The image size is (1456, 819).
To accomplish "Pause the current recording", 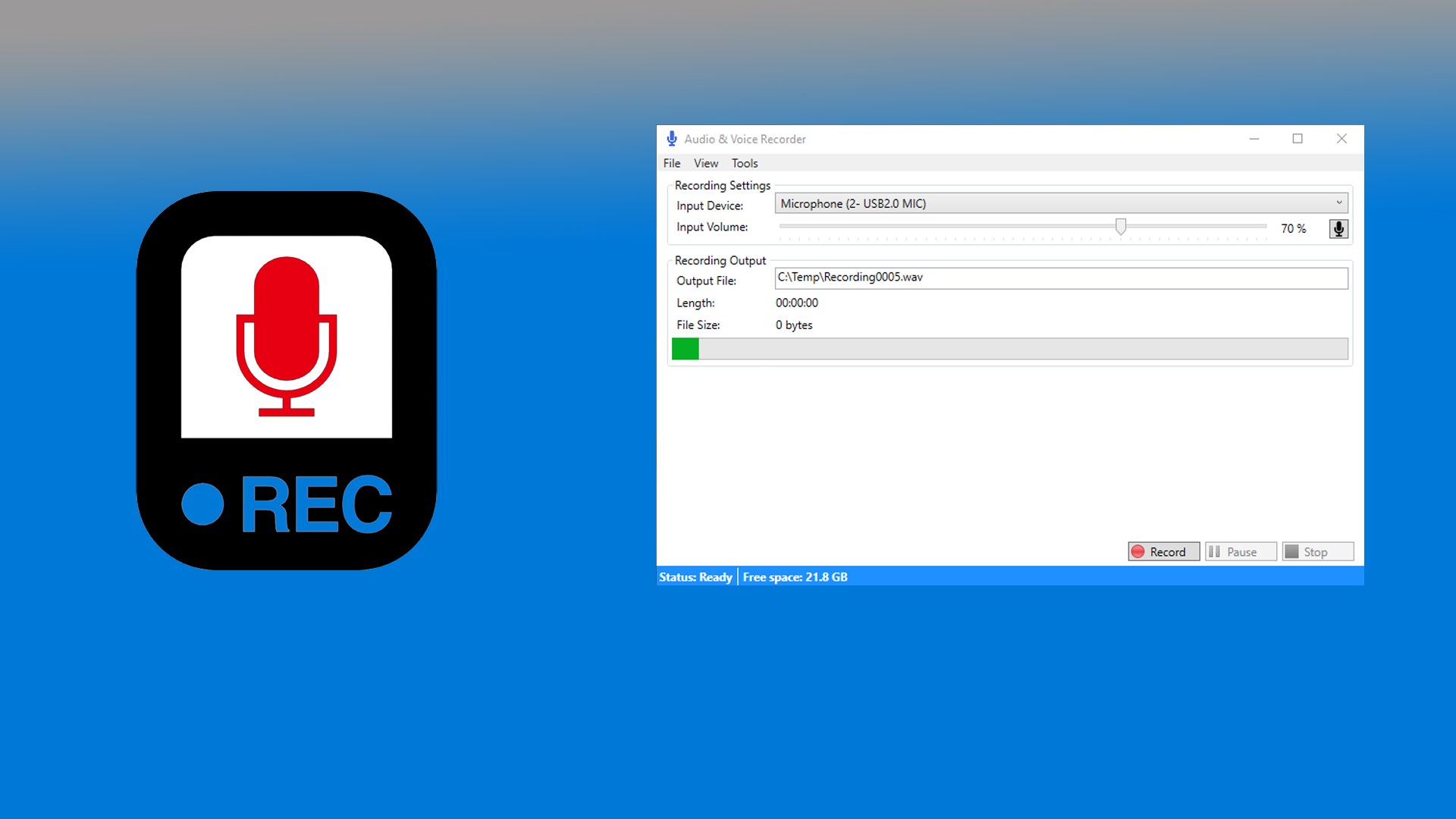I will [1241, 551].
